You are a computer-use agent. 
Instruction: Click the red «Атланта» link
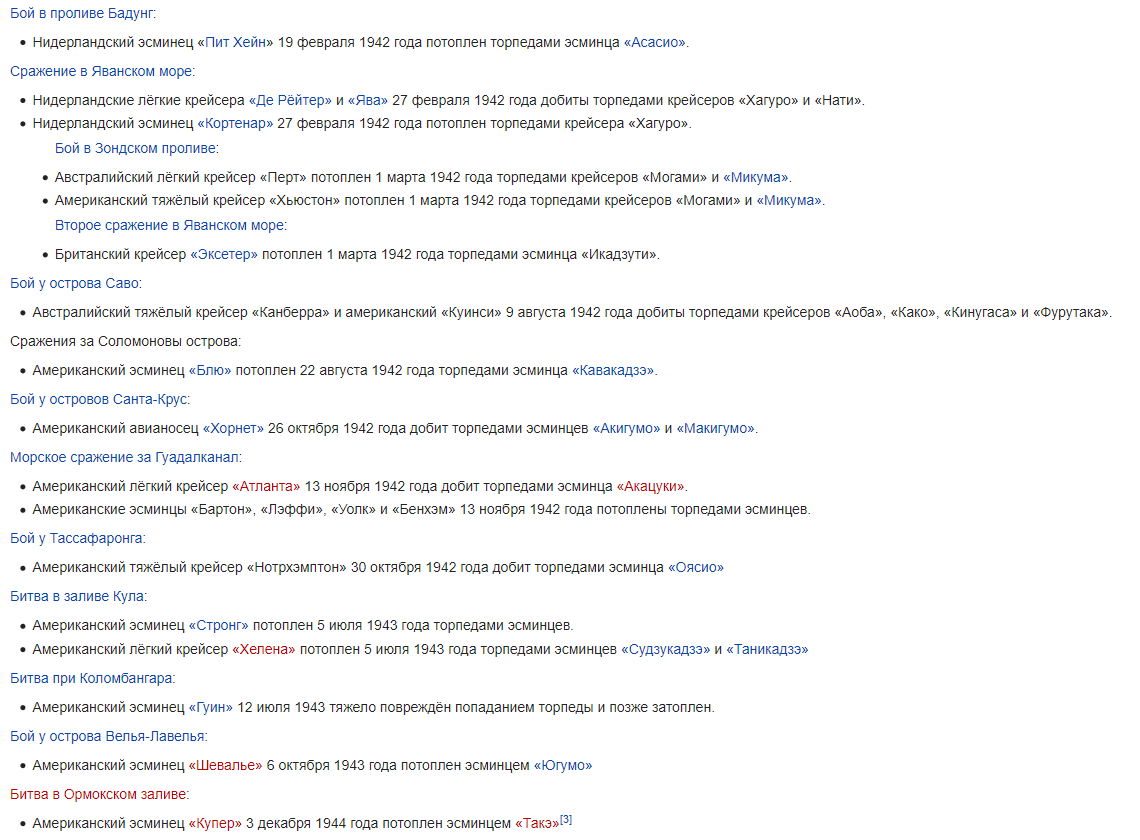point(266,487)
